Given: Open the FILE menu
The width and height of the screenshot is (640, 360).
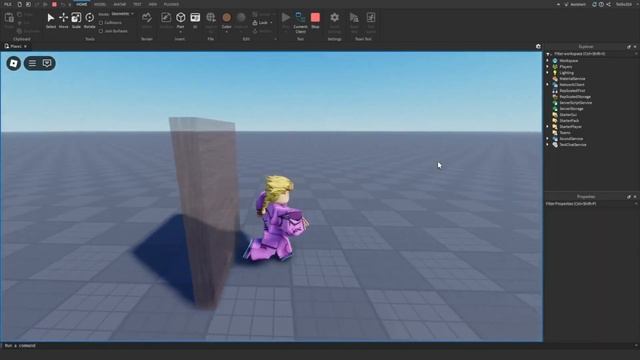Looking at the screenshot, I should coord(7,4).
